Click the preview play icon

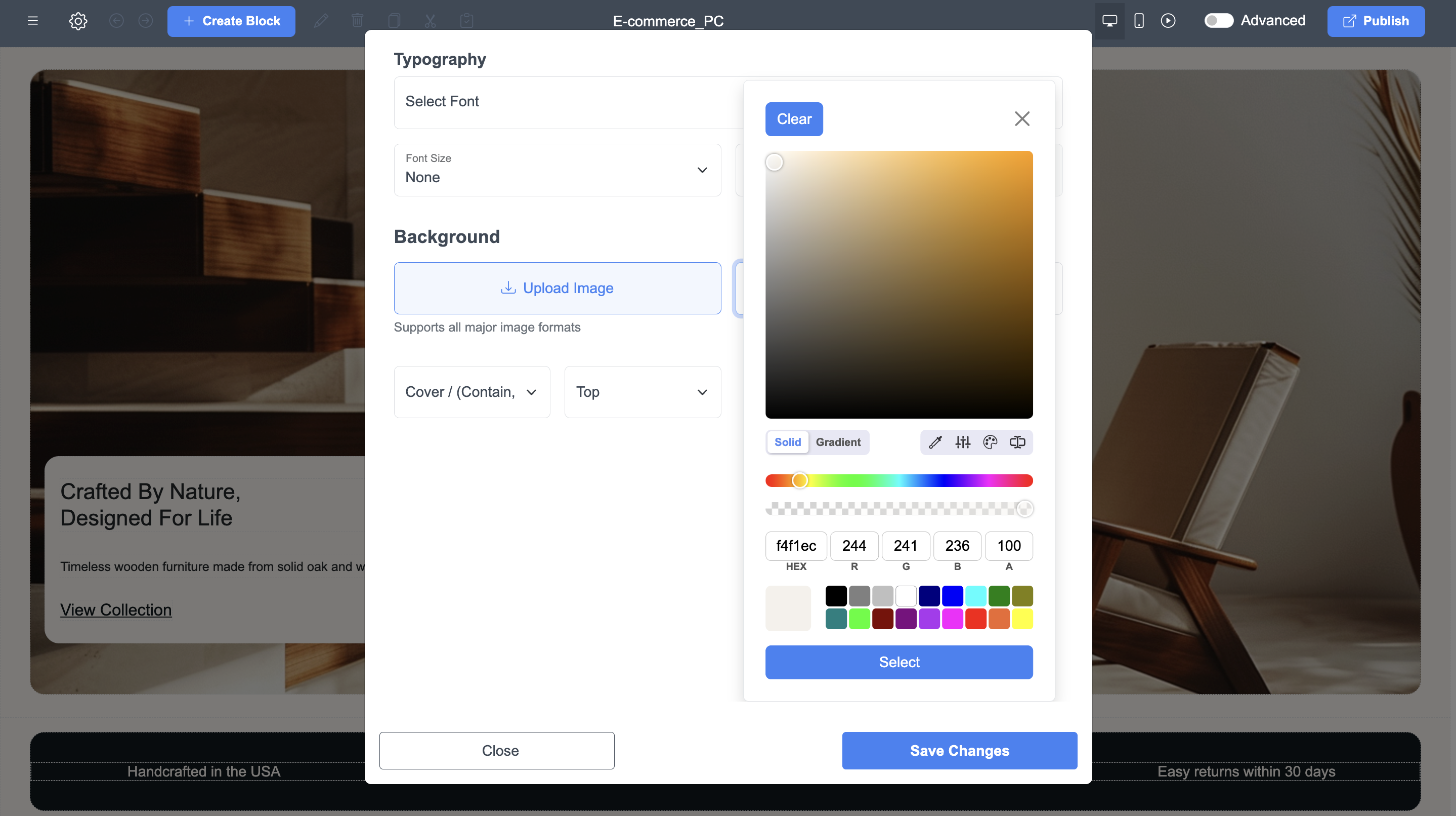pos(1168,21)
